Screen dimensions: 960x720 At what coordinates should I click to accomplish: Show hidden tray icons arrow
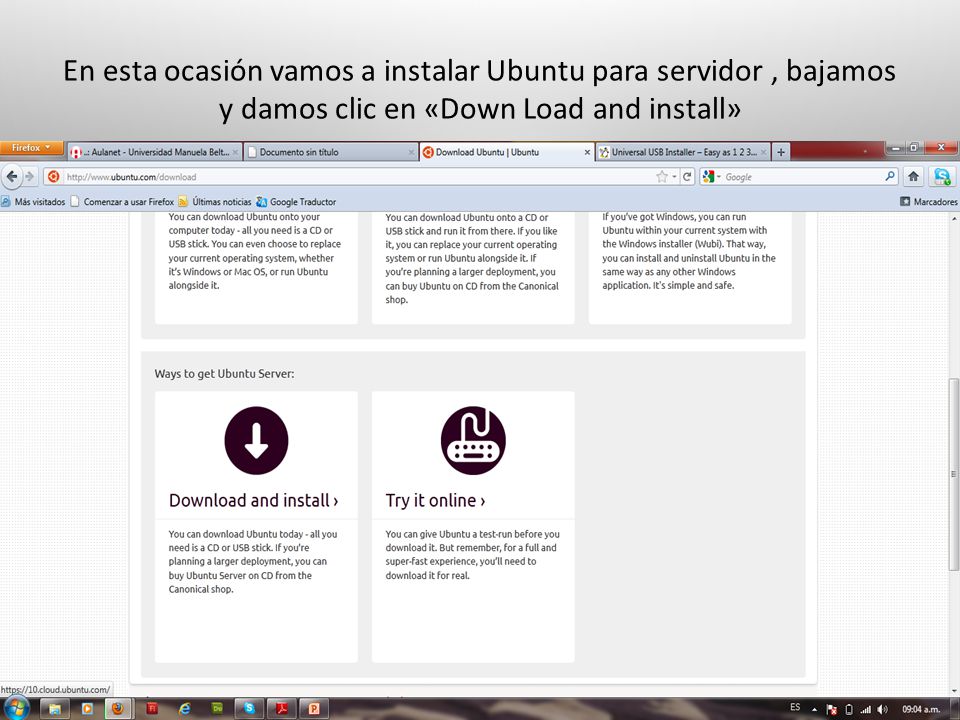pyautogui.click(x=814, y=710)
